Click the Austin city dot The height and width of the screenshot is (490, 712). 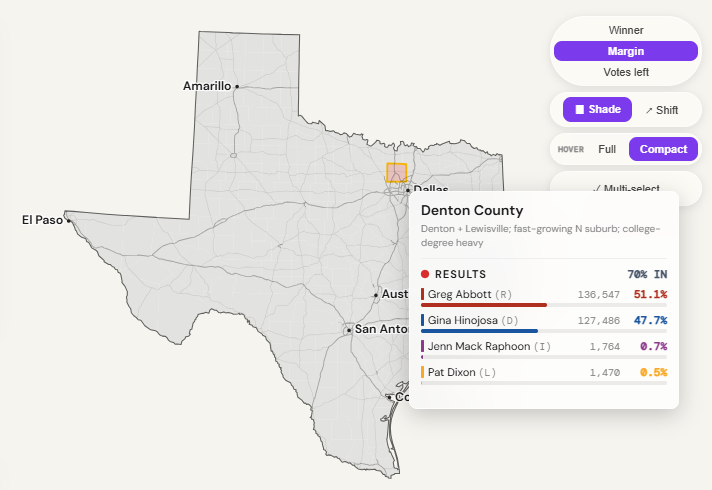tap(376, 295)
